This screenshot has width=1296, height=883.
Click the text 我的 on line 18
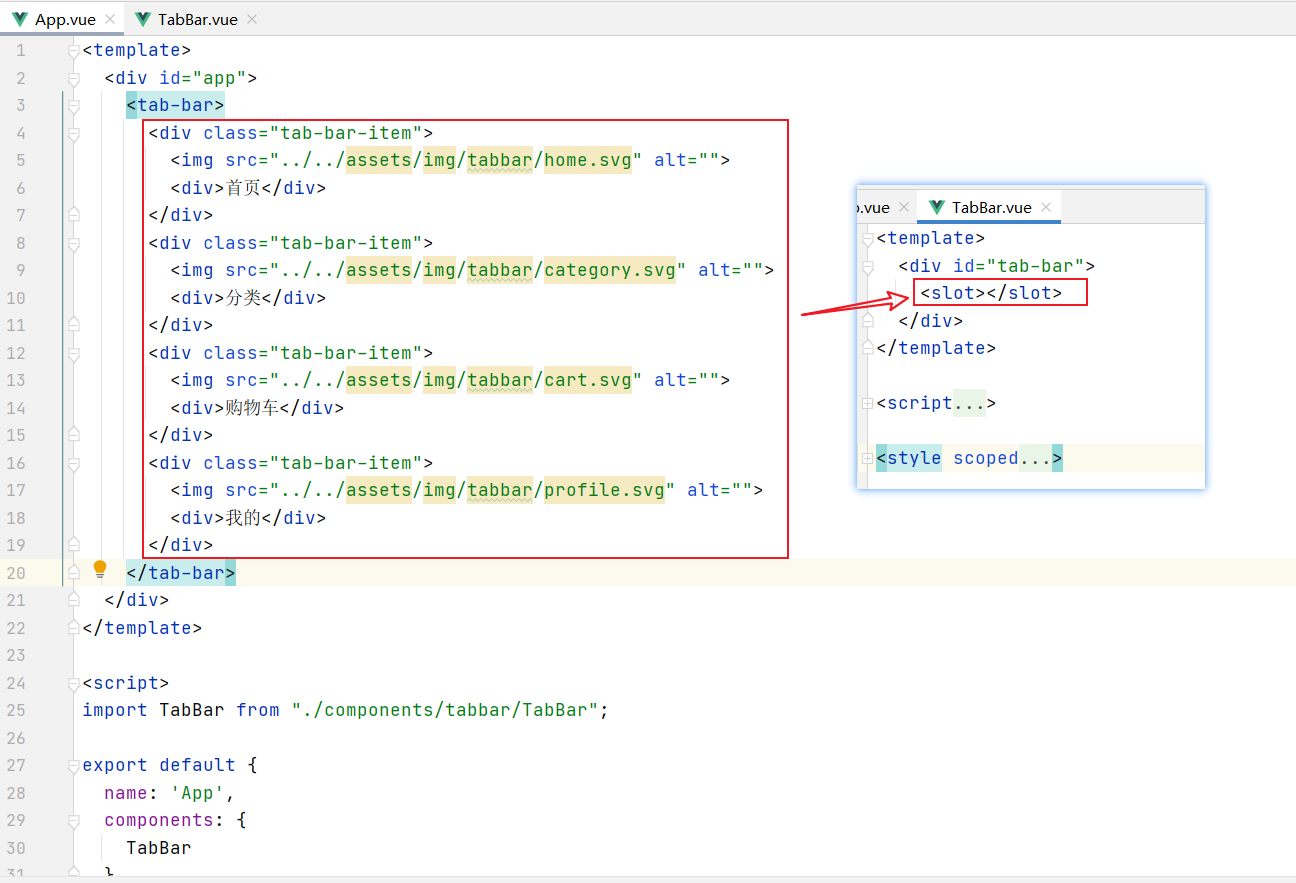[x=243, y=518]
